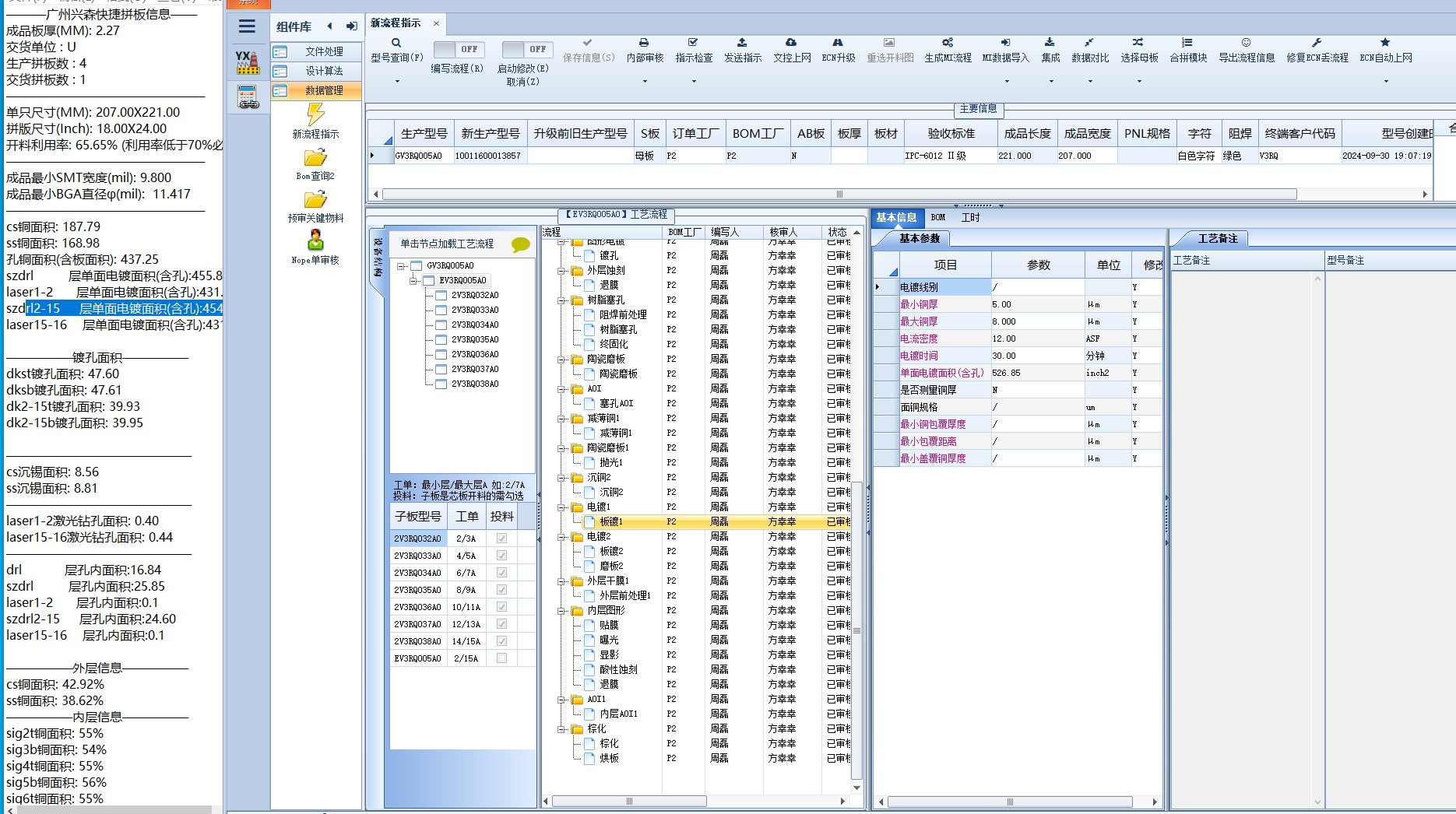Open the calculator icon in the sidebar

click(x=248, y=96)
